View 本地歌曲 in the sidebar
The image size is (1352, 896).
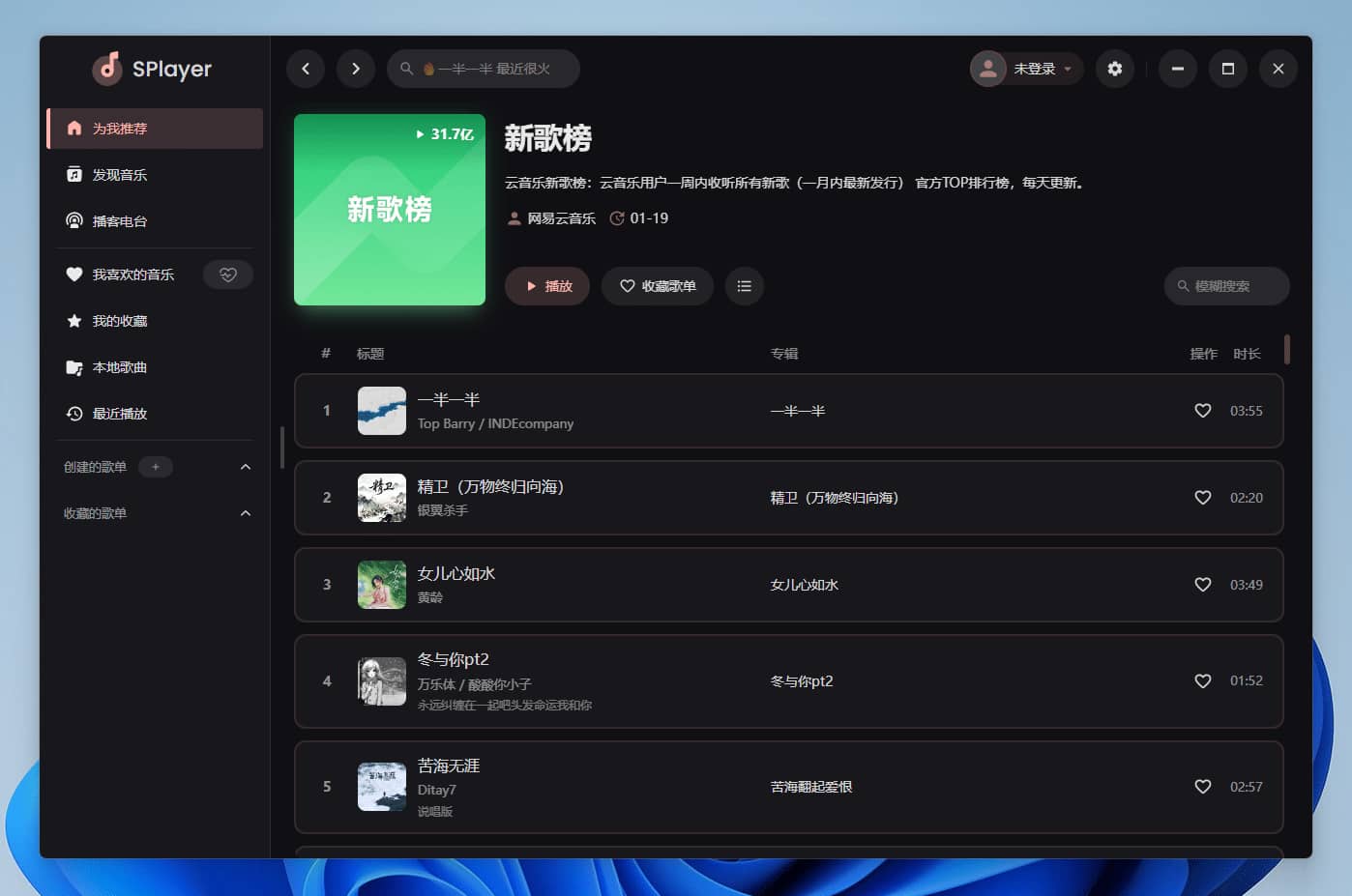coord(118,367)
